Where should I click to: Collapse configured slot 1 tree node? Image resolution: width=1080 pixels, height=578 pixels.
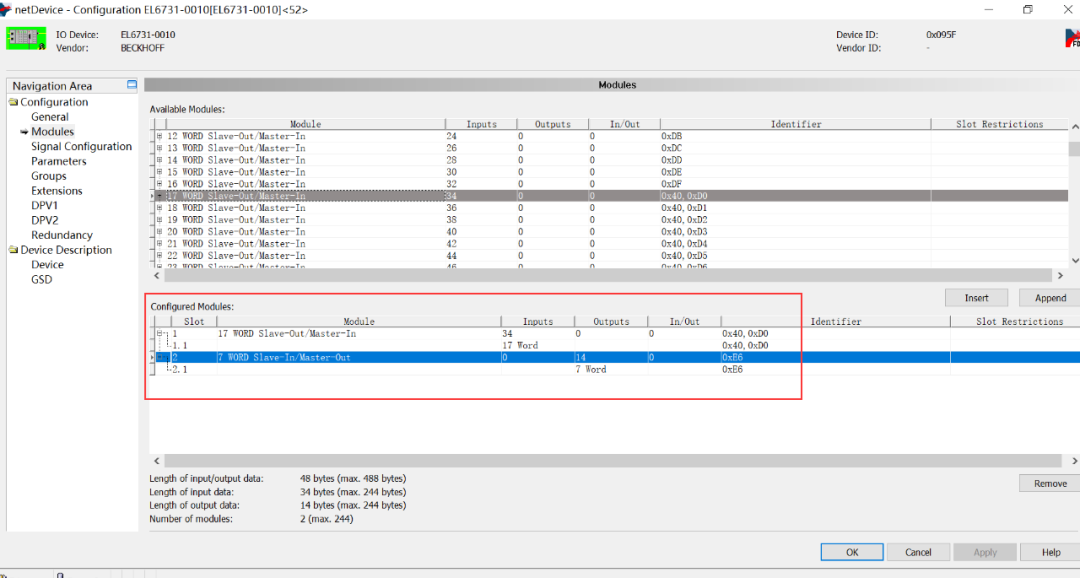click(x=158, y=334)
